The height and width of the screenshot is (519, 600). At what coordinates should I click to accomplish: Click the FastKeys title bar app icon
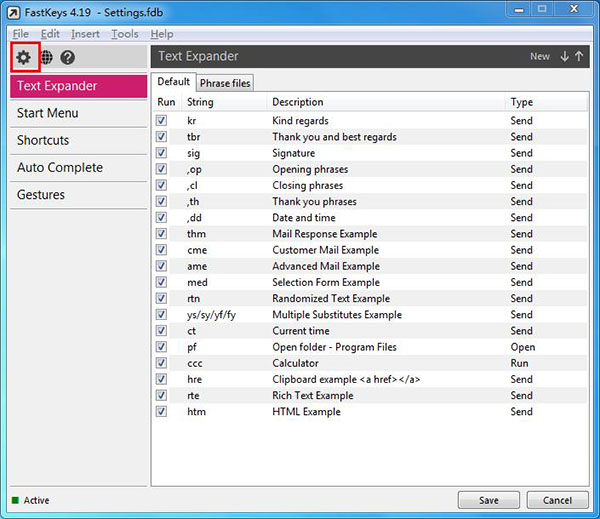[x=14, y=9]
